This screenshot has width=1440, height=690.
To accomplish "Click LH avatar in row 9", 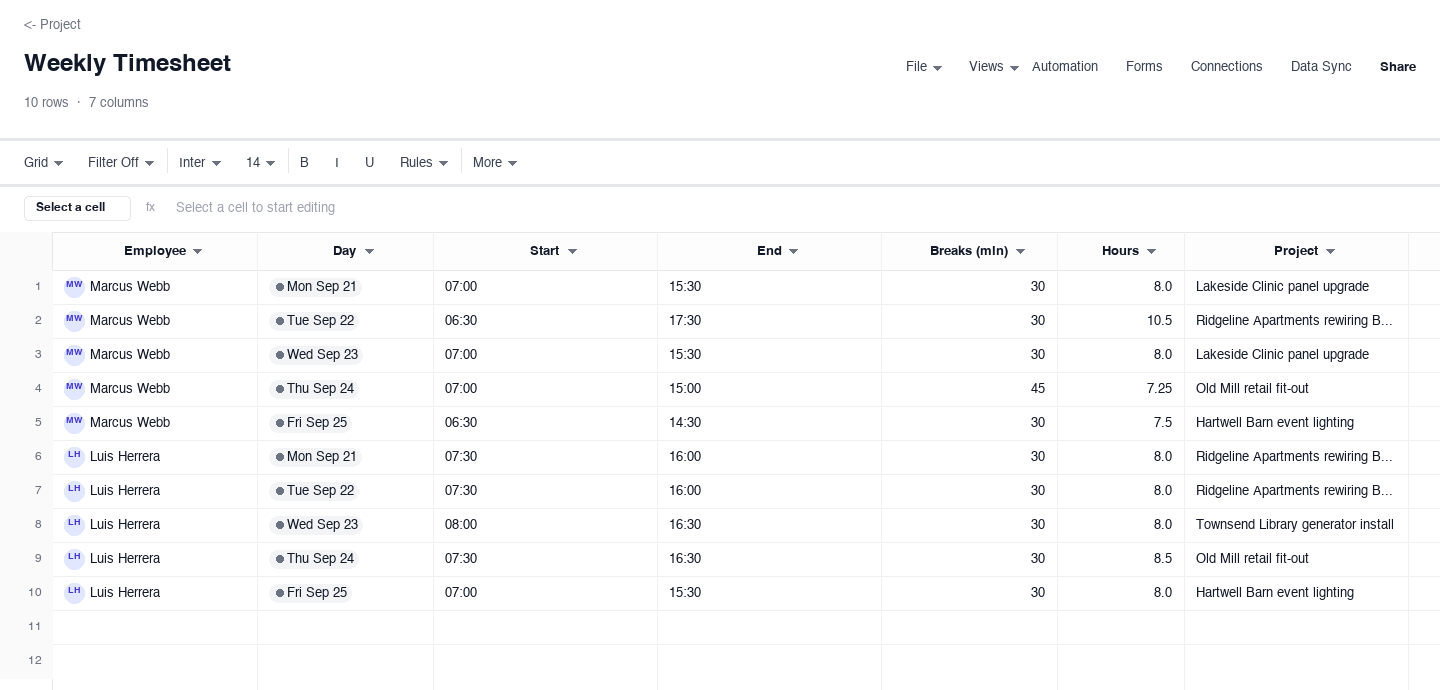I will pyautogui.click(x=74, y=559).
